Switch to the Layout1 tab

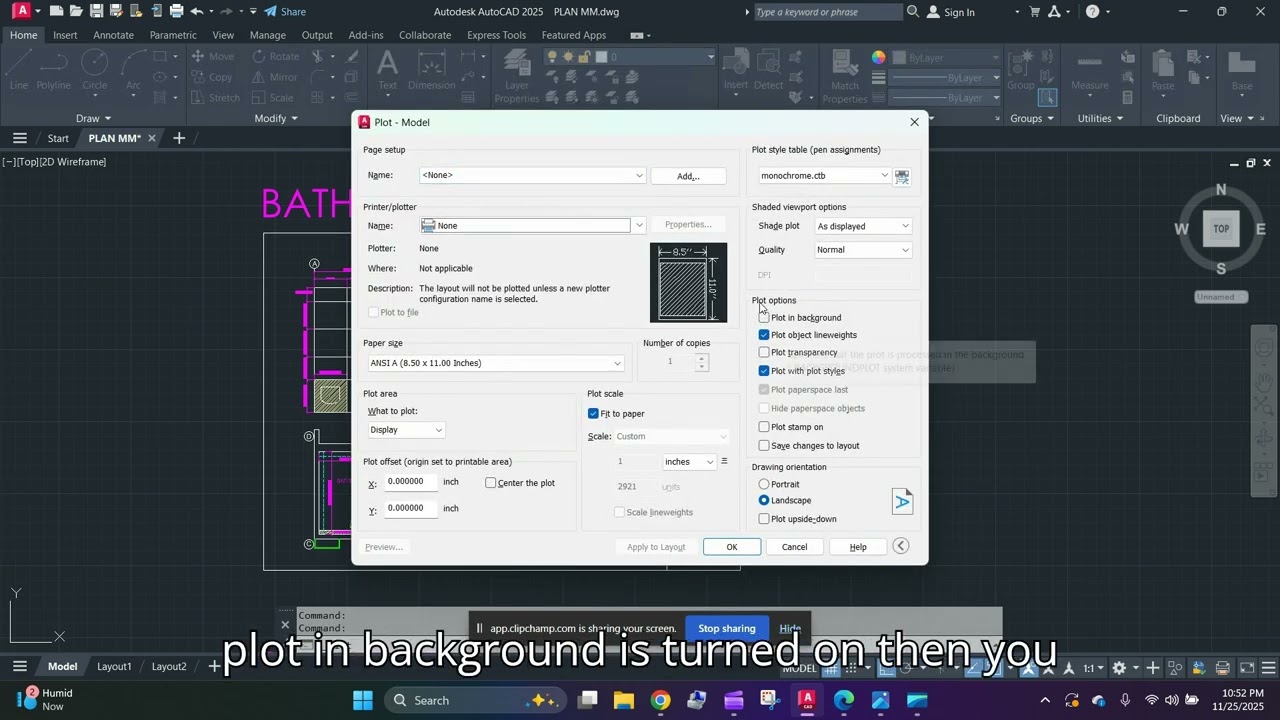(x=114, y=667)
